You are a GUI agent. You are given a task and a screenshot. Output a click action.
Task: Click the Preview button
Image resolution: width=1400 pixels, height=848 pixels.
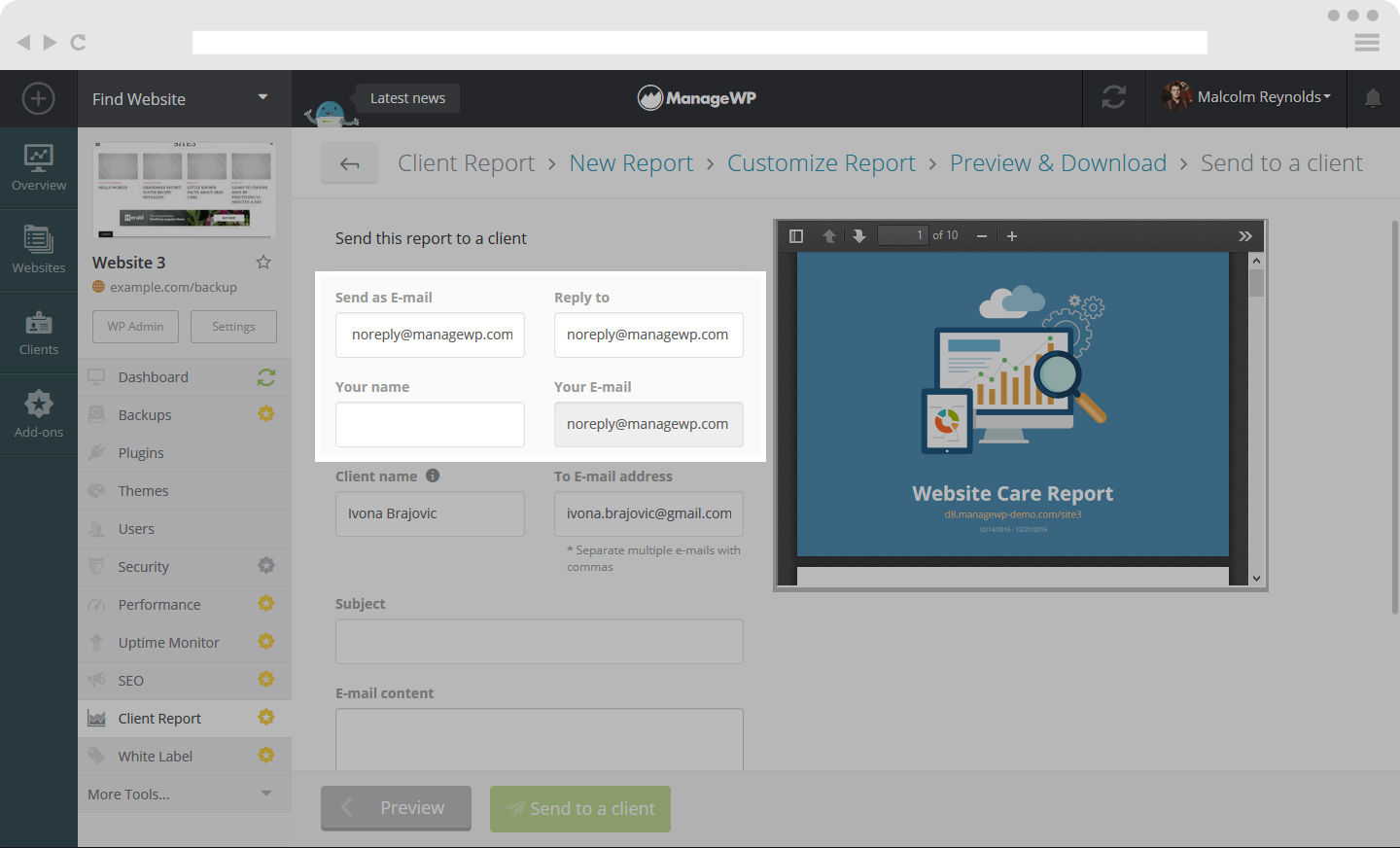click(x=396, y=808)
